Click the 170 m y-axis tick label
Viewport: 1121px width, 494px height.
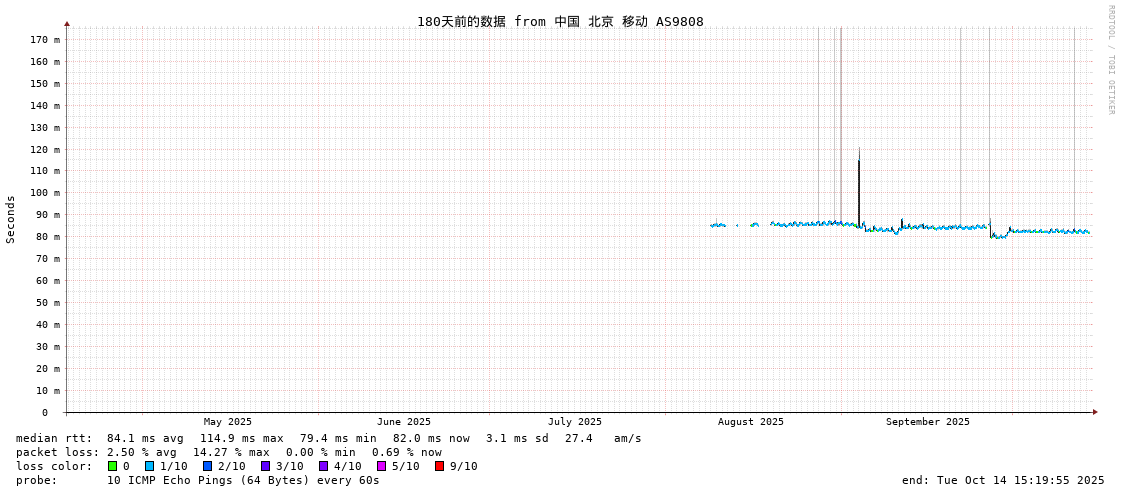(x=45, y=40)
